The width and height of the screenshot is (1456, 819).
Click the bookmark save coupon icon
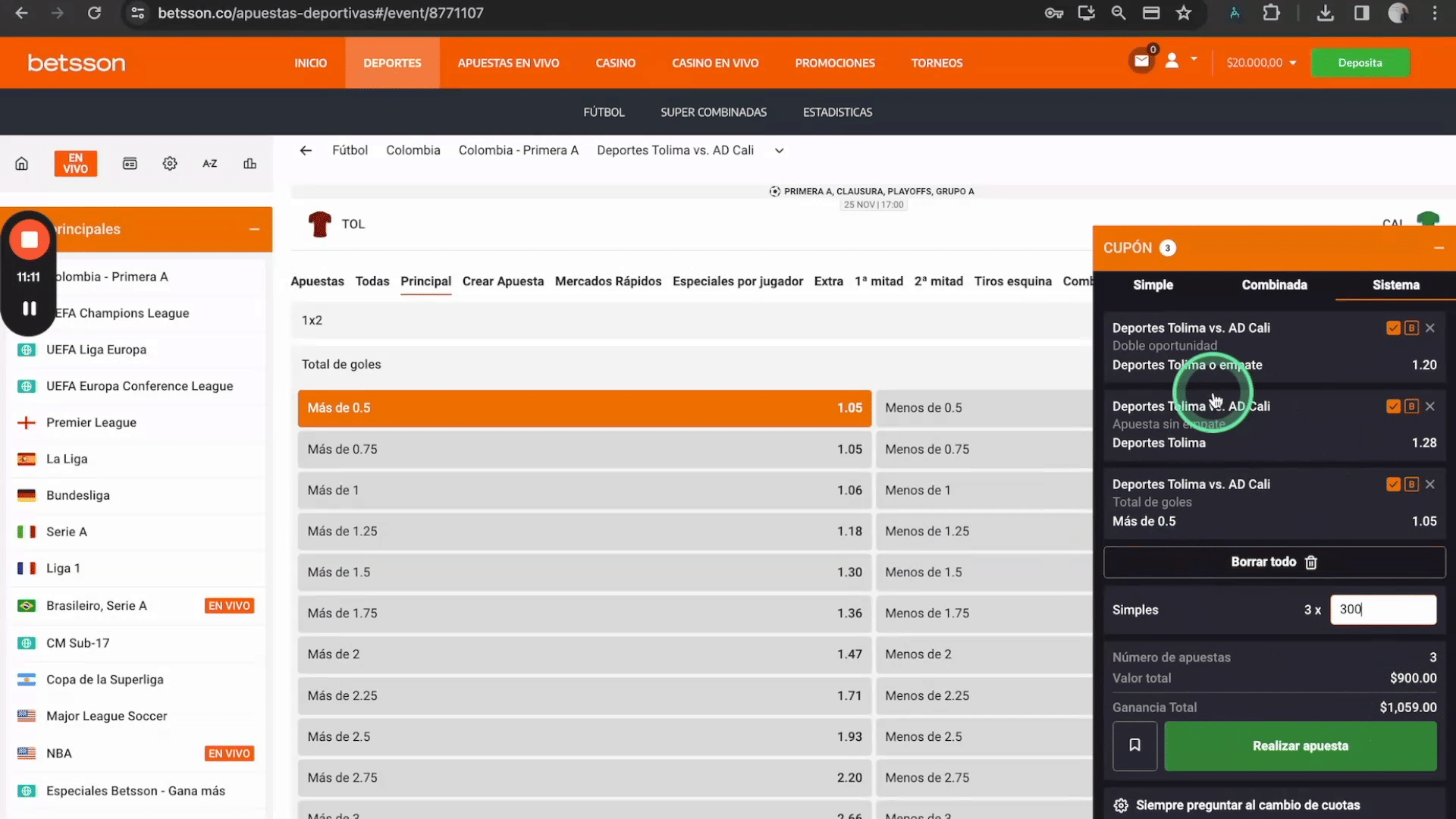pos(1134,745)
